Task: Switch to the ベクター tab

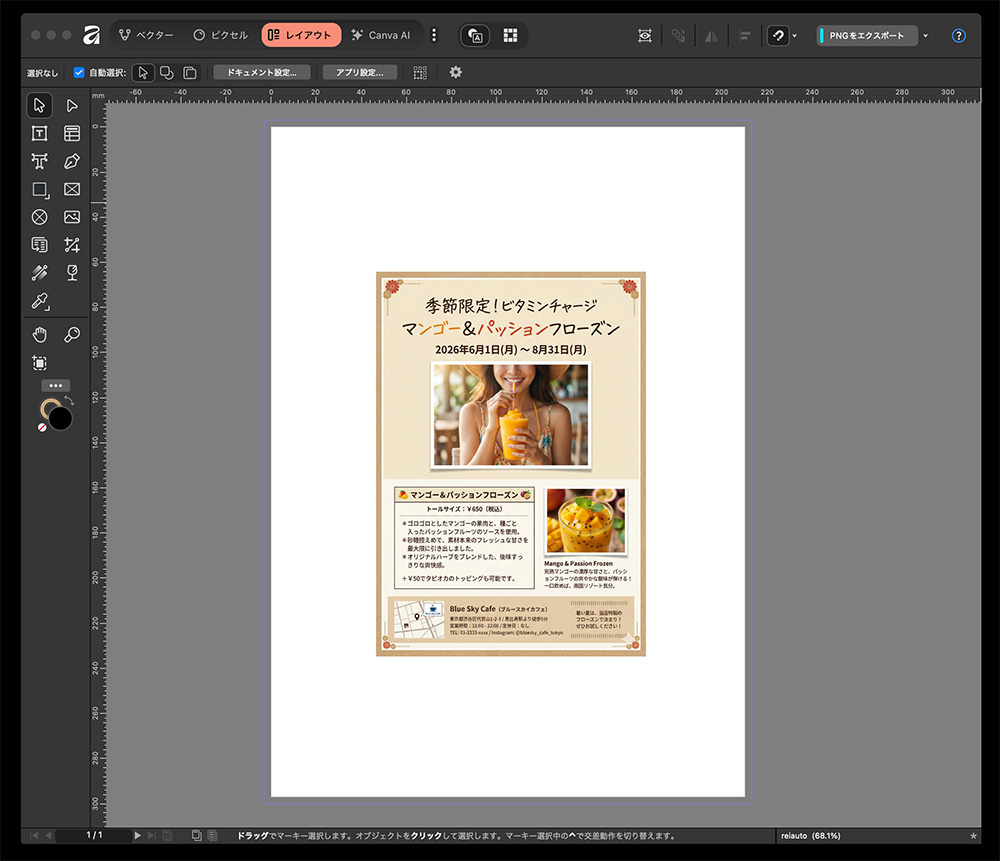Action: click(145, 35)
